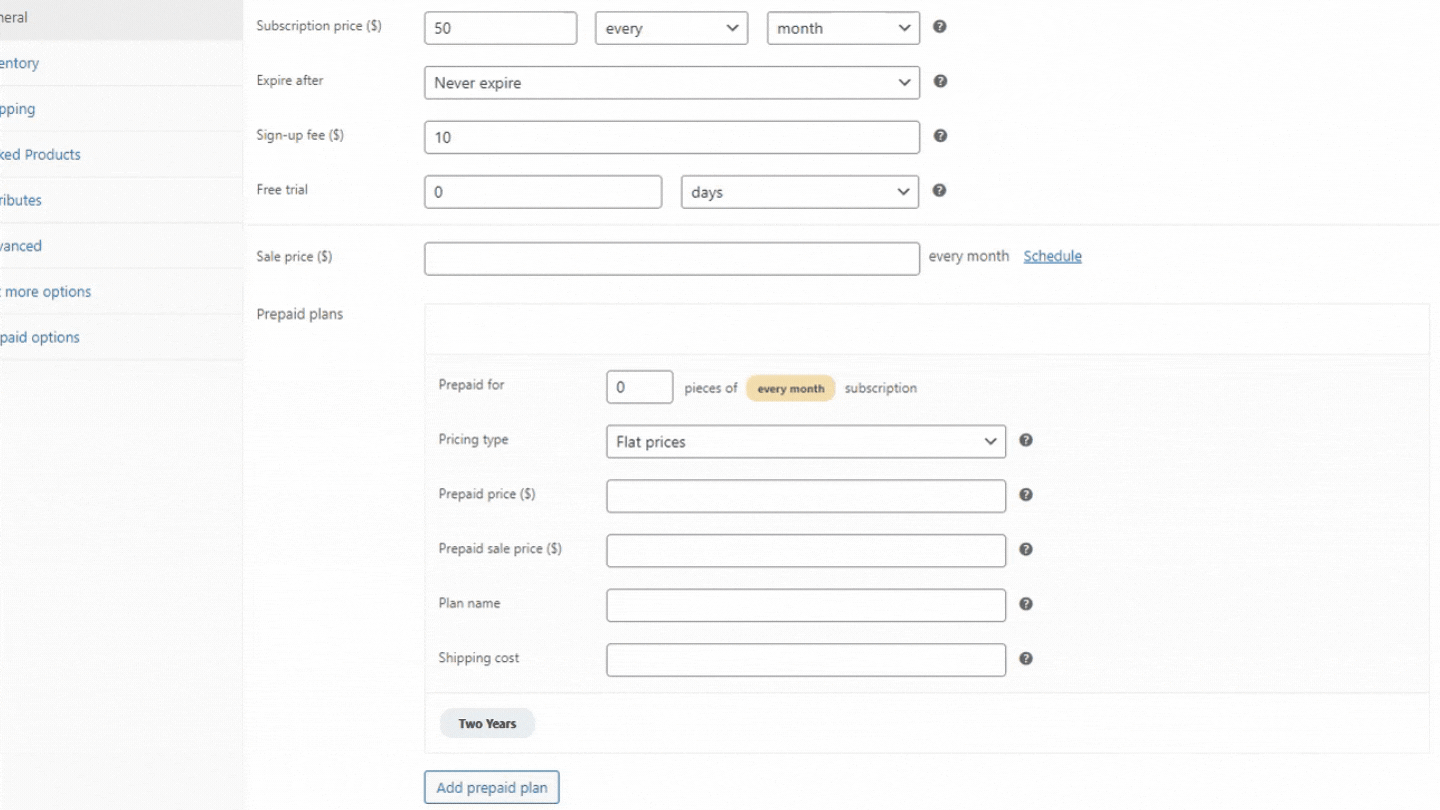
Task: Click help icon beside Shipping cost field
Action: [1025, 658]
